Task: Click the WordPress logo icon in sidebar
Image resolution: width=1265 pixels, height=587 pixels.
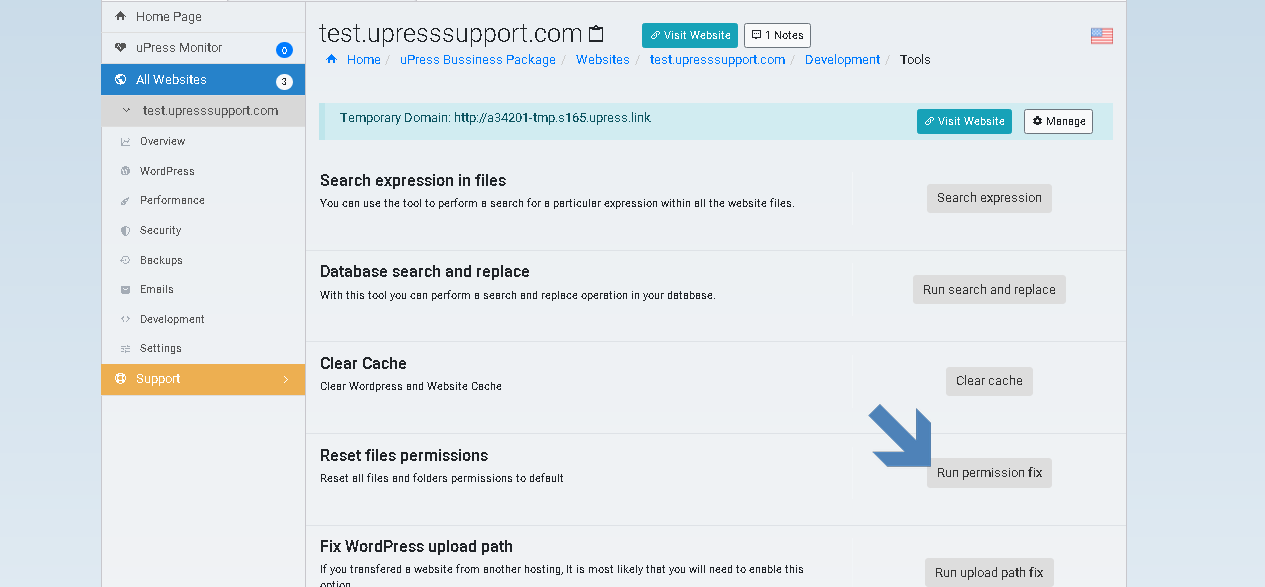Action: tap(125, 171)
